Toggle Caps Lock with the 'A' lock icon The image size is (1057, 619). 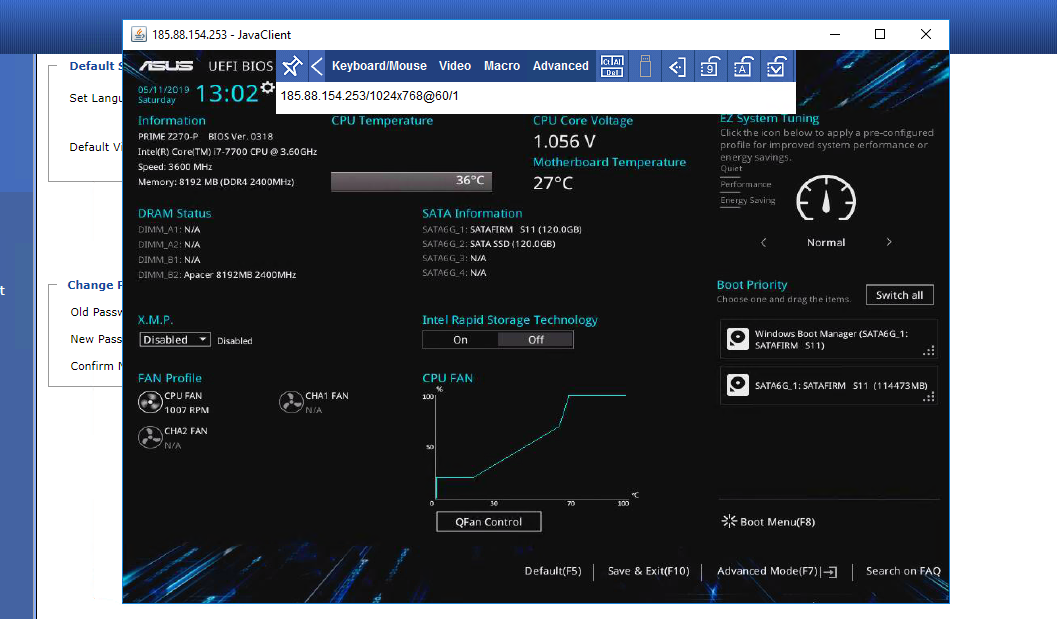(743, 66)
